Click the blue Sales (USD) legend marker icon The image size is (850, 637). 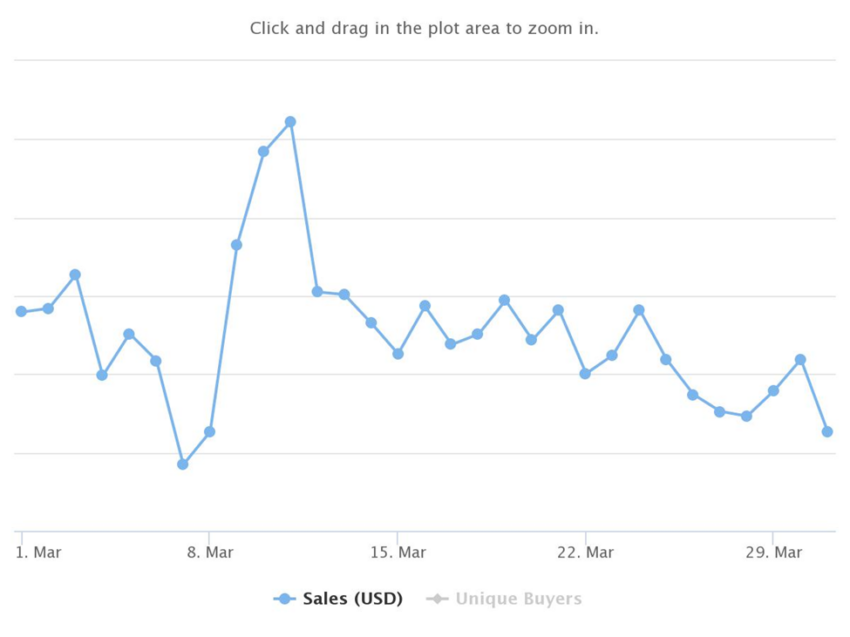285,599
